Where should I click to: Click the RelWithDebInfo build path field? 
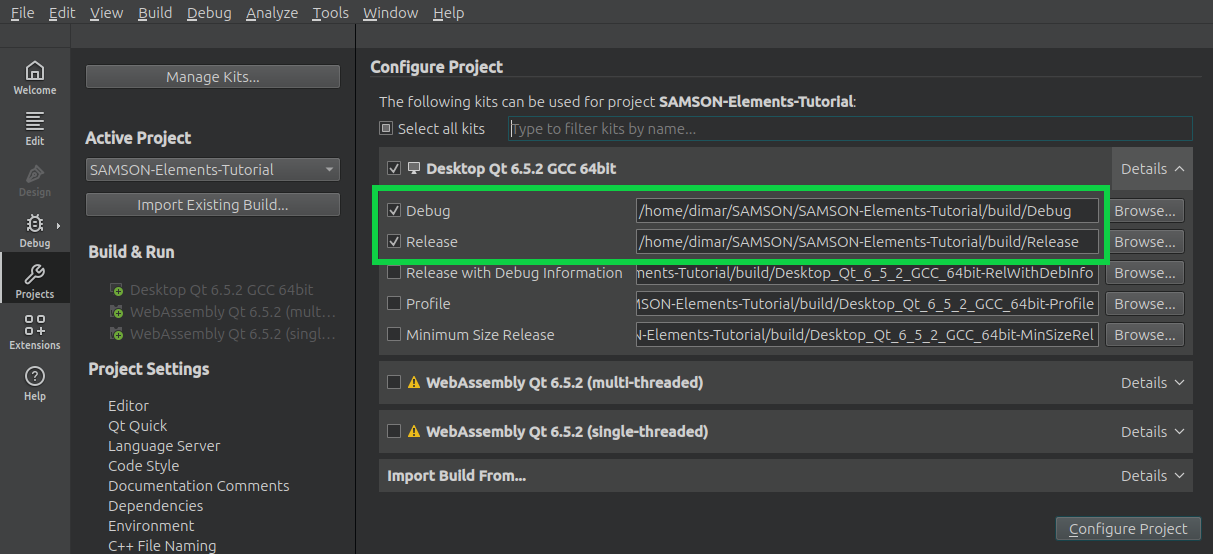pos(867,273)
